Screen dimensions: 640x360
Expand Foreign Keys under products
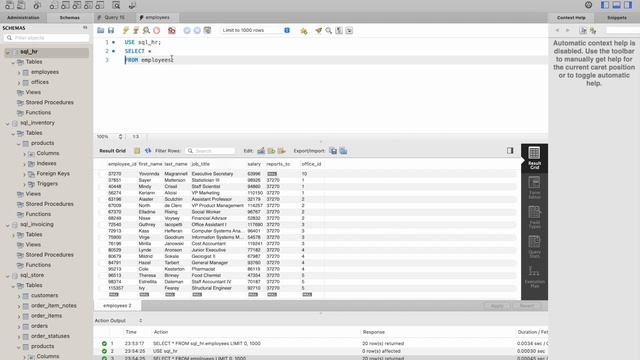click(24, 174)
